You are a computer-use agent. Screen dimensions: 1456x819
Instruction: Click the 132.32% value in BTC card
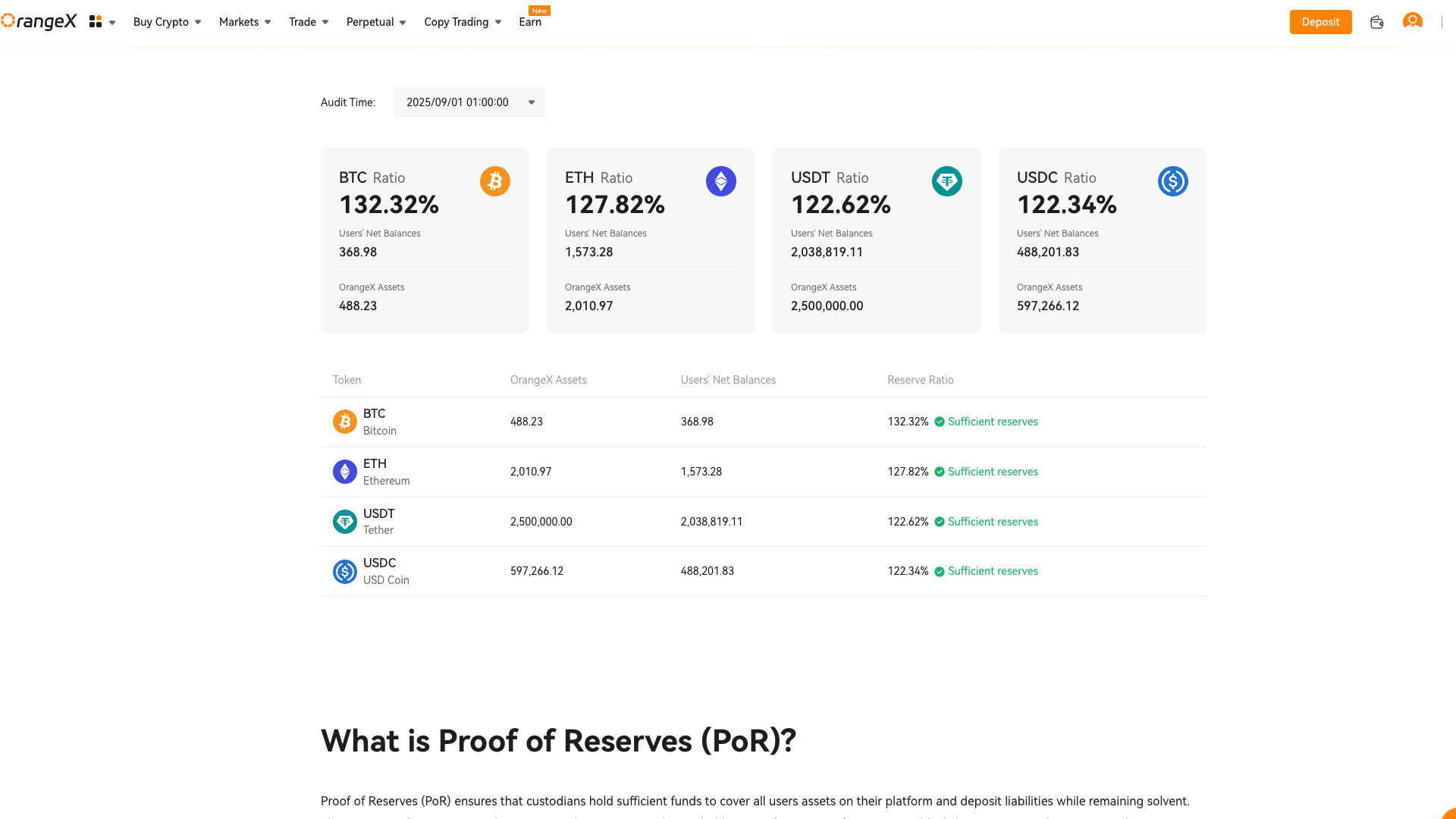click(x=389, y=205)
